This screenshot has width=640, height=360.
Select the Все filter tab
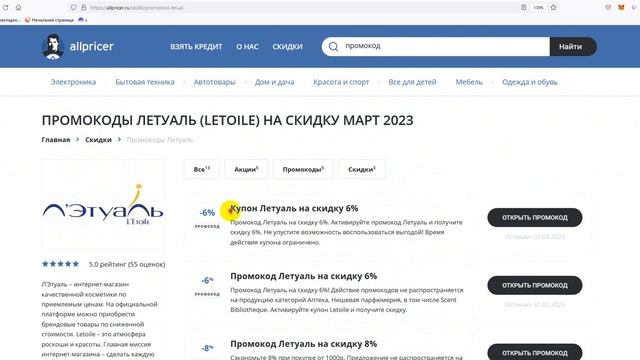202,169
